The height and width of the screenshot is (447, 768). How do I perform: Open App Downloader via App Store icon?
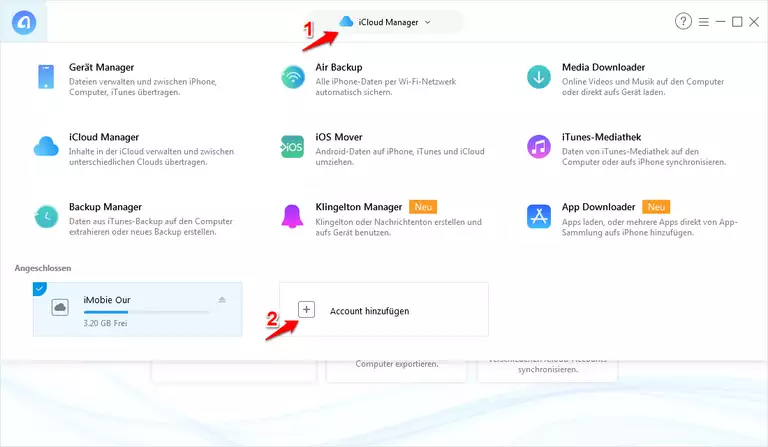pyautogui.click(x=539, y=216)
